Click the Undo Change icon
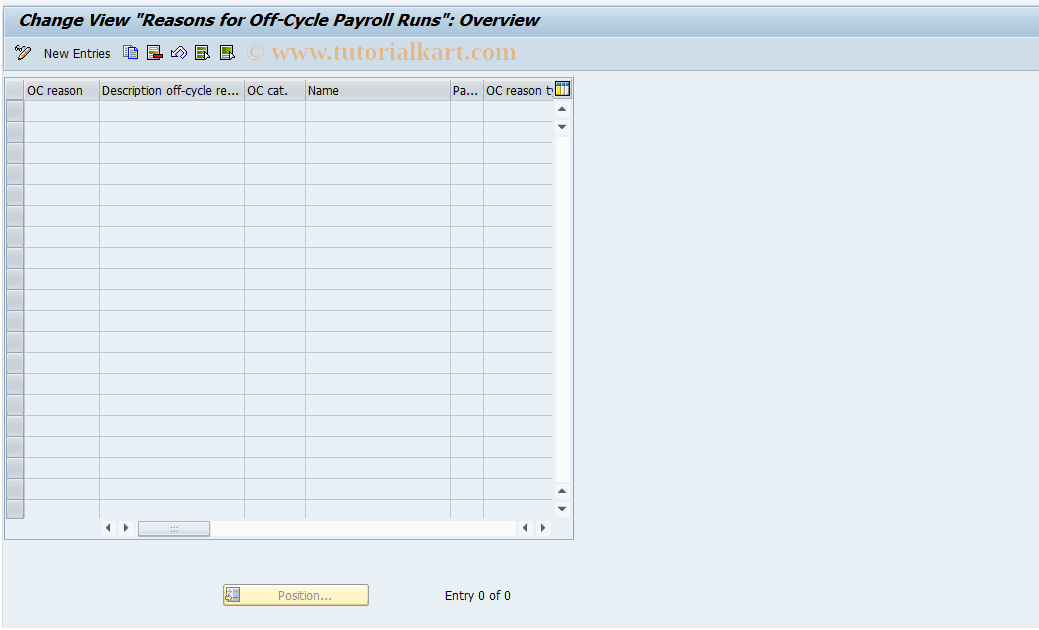The width and height of the screenshot is (1039, 630). [178, 53]
